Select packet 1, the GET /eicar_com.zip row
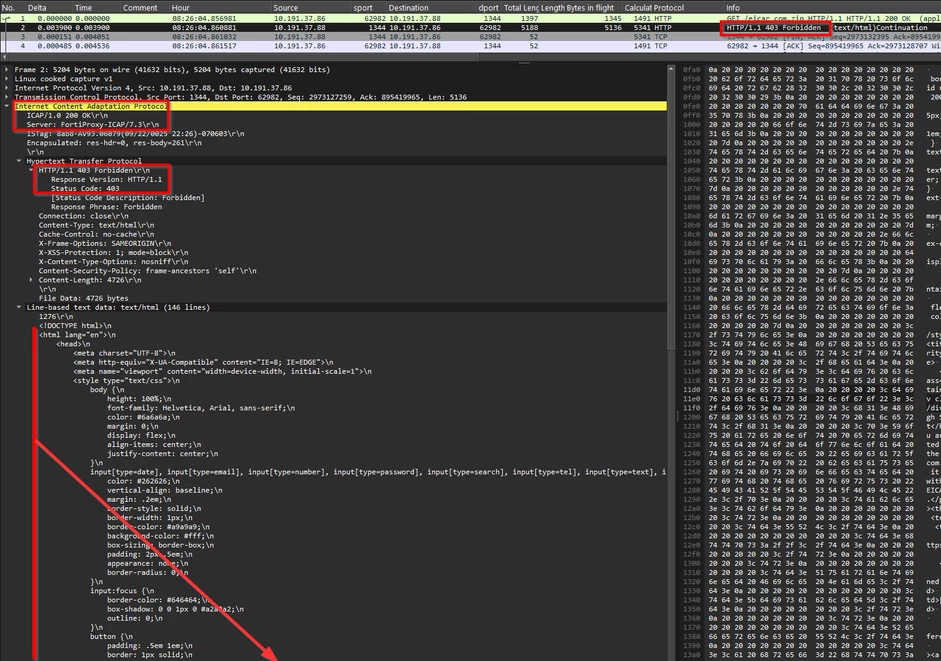 470,19
